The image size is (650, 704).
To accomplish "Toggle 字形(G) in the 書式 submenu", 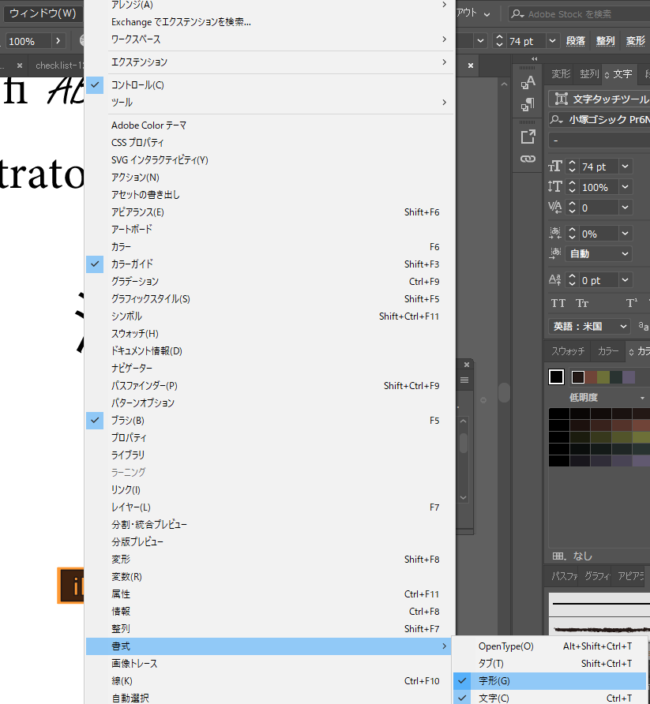I will pos(549,681).
